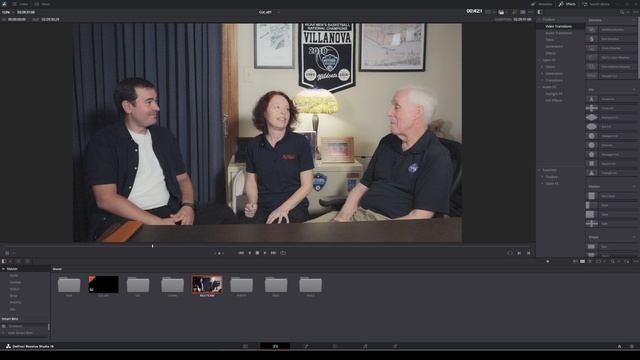640x360 pixels.
Task: Open Effects panel options menu
Action: pyautogui.click(x=635, y=12)
